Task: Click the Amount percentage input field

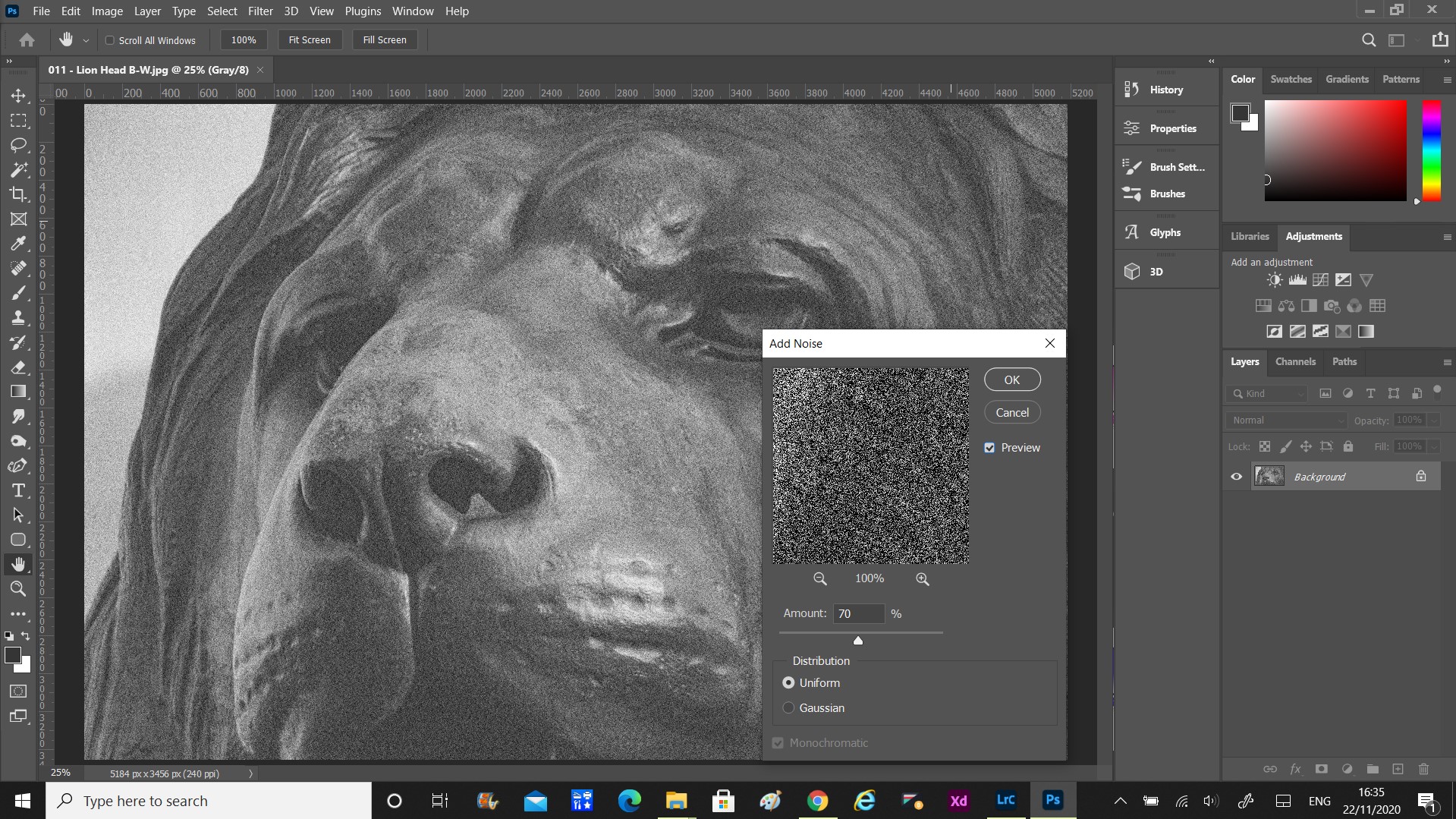Action: click(x=858, y=613)
